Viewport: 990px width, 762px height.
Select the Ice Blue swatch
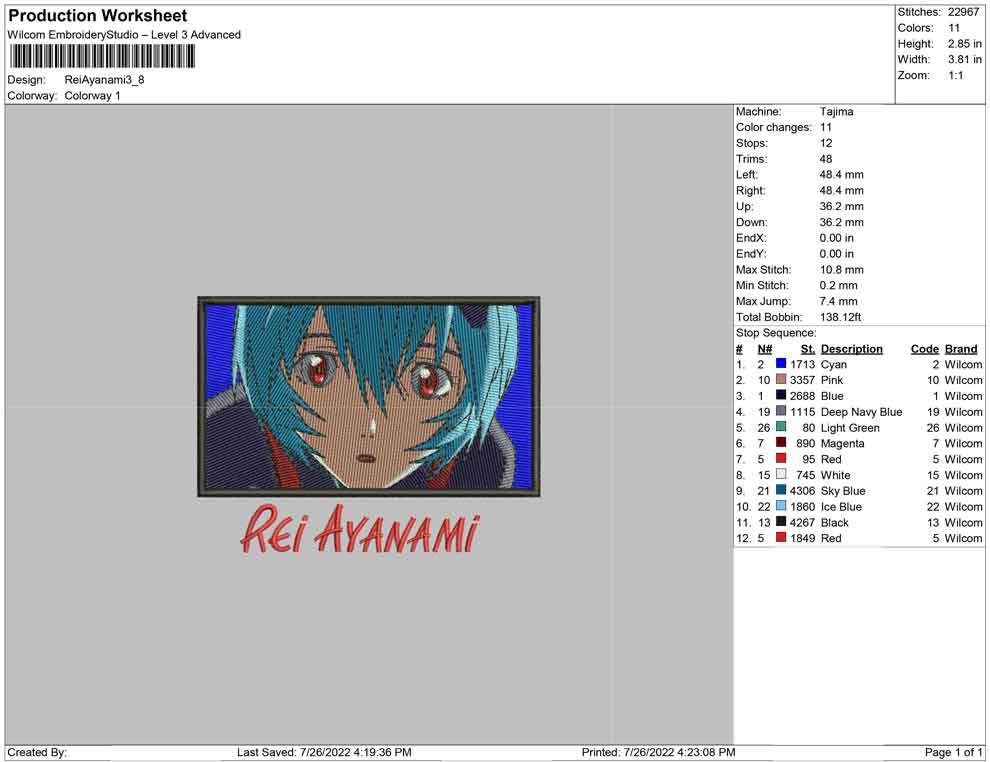781,507
